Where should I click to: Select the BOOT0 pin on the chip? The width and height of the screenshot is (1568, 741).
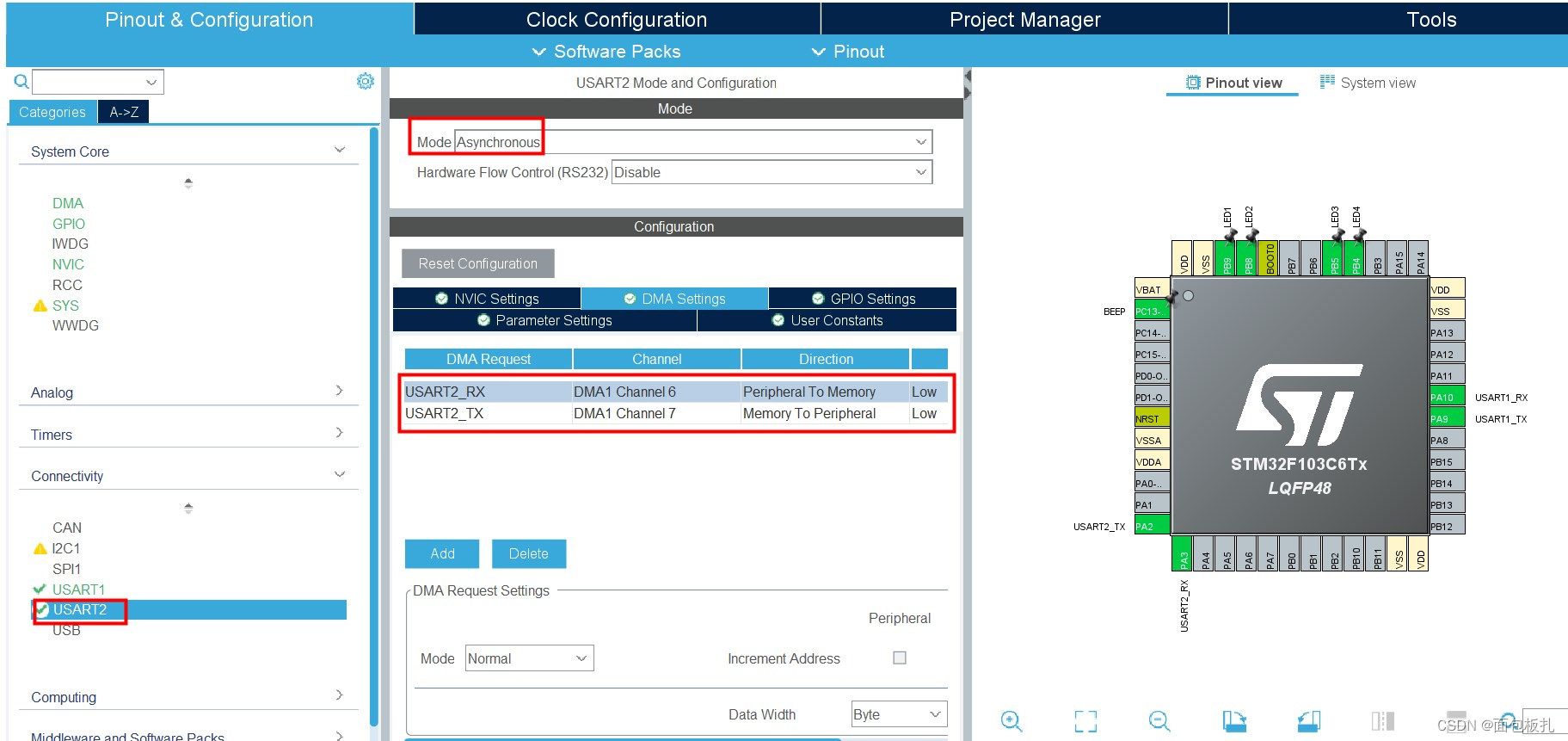click(1269, 258)
